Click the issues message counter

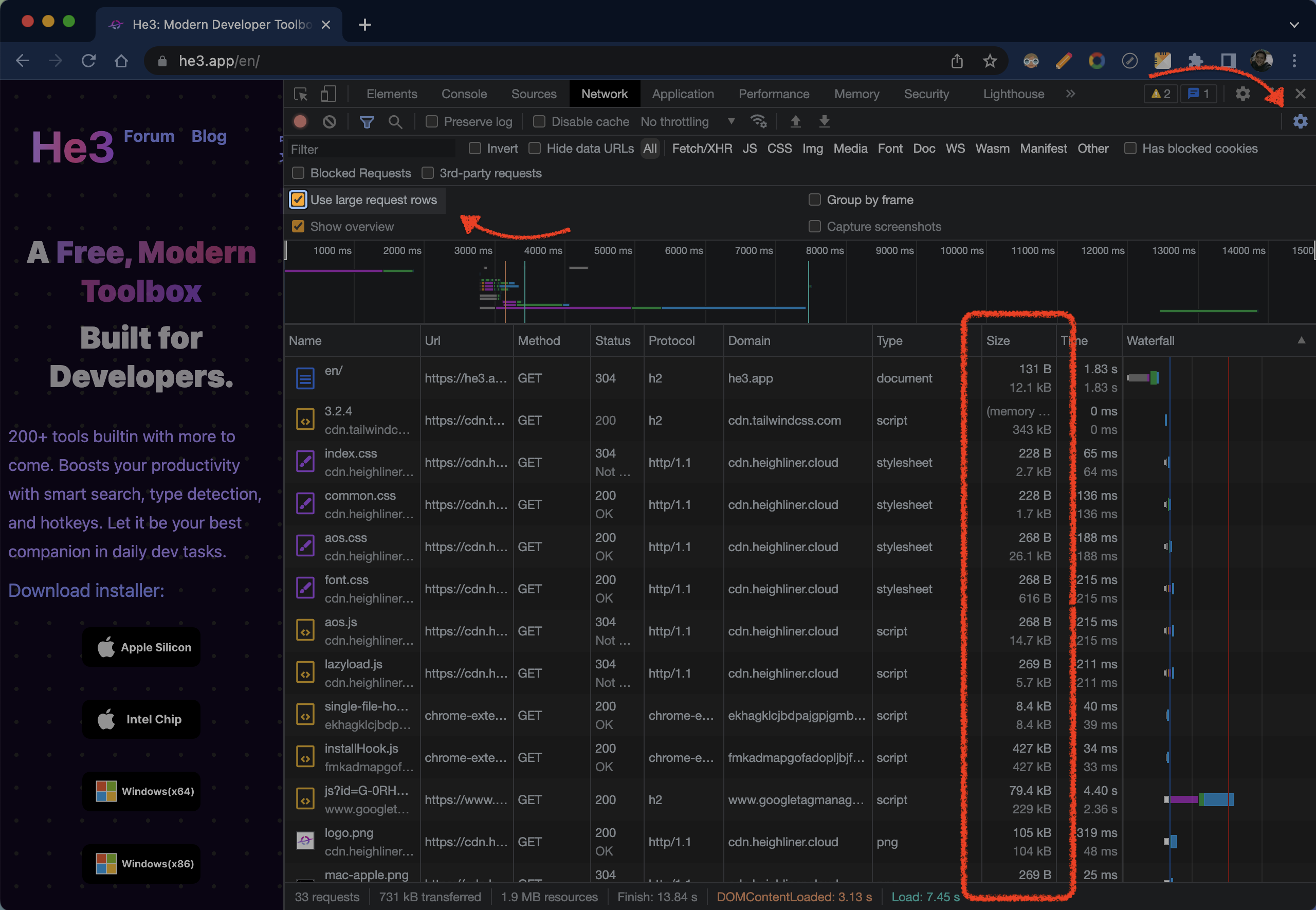point(1199,94)
